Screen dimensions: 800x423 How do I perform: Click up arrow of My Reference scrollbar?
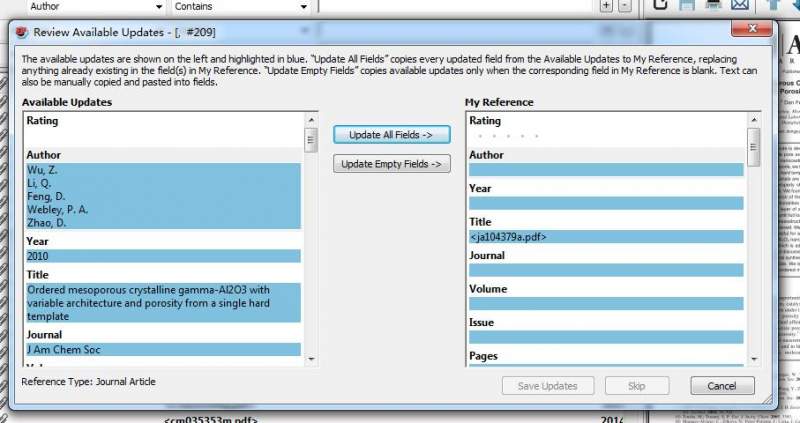point(754,119)
